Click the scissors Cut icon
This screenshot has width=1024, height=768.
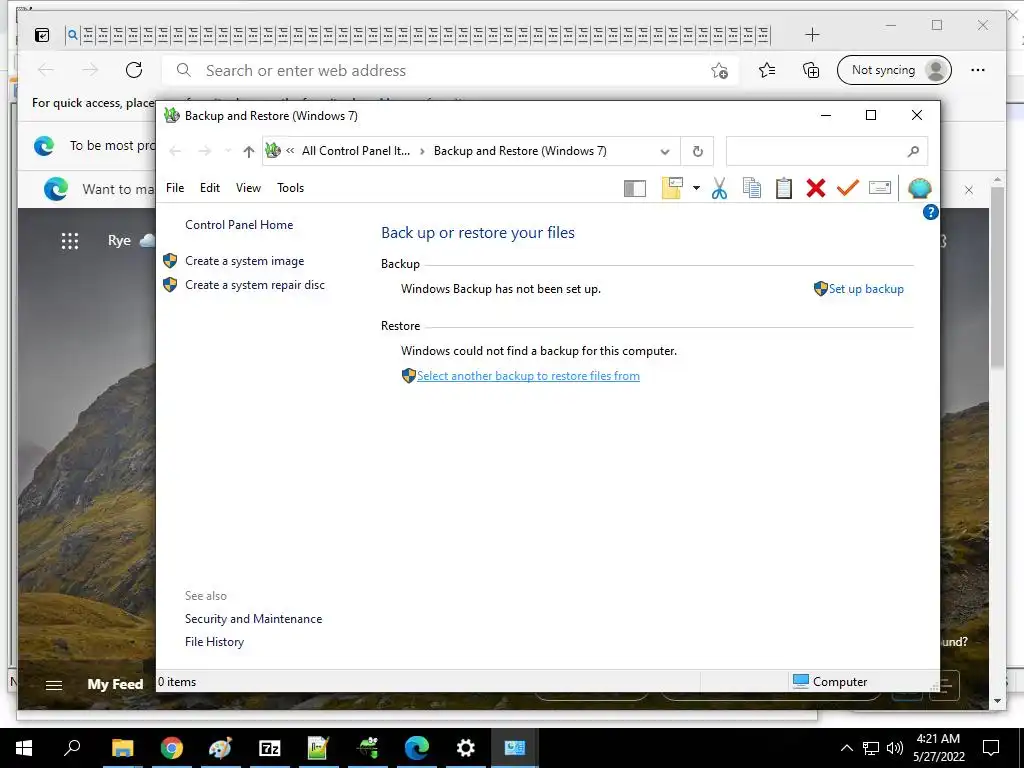pos(719,188)
